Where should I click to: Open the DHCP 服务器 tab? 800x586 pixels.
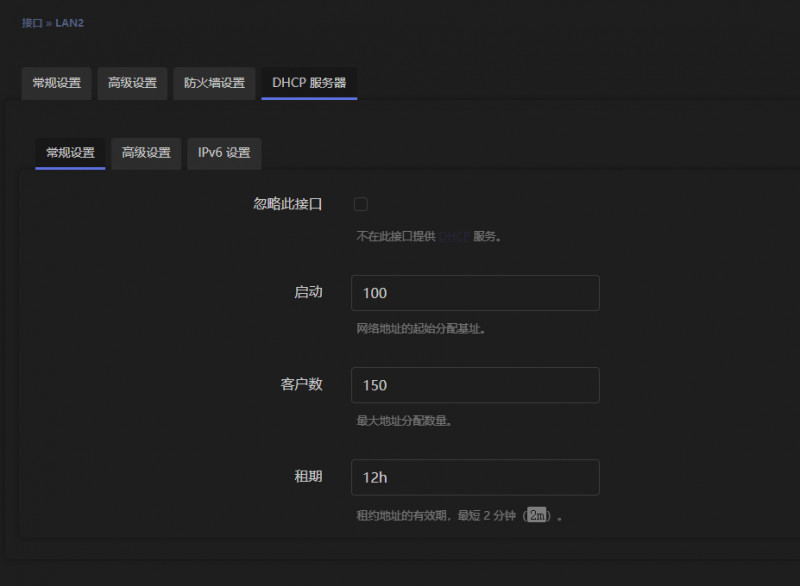click(309, 83)
